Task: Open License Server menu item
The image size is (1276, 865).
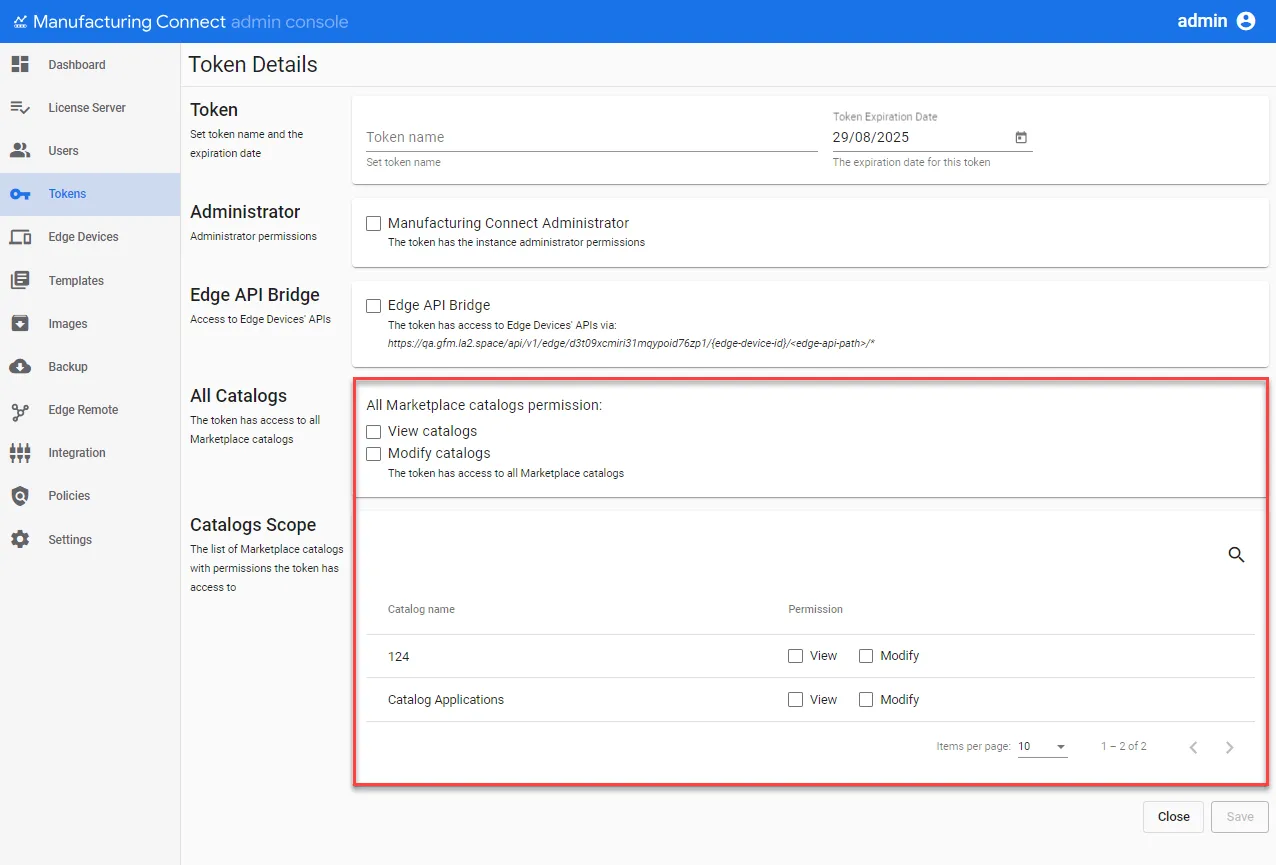Action: [x=90, y=108]
